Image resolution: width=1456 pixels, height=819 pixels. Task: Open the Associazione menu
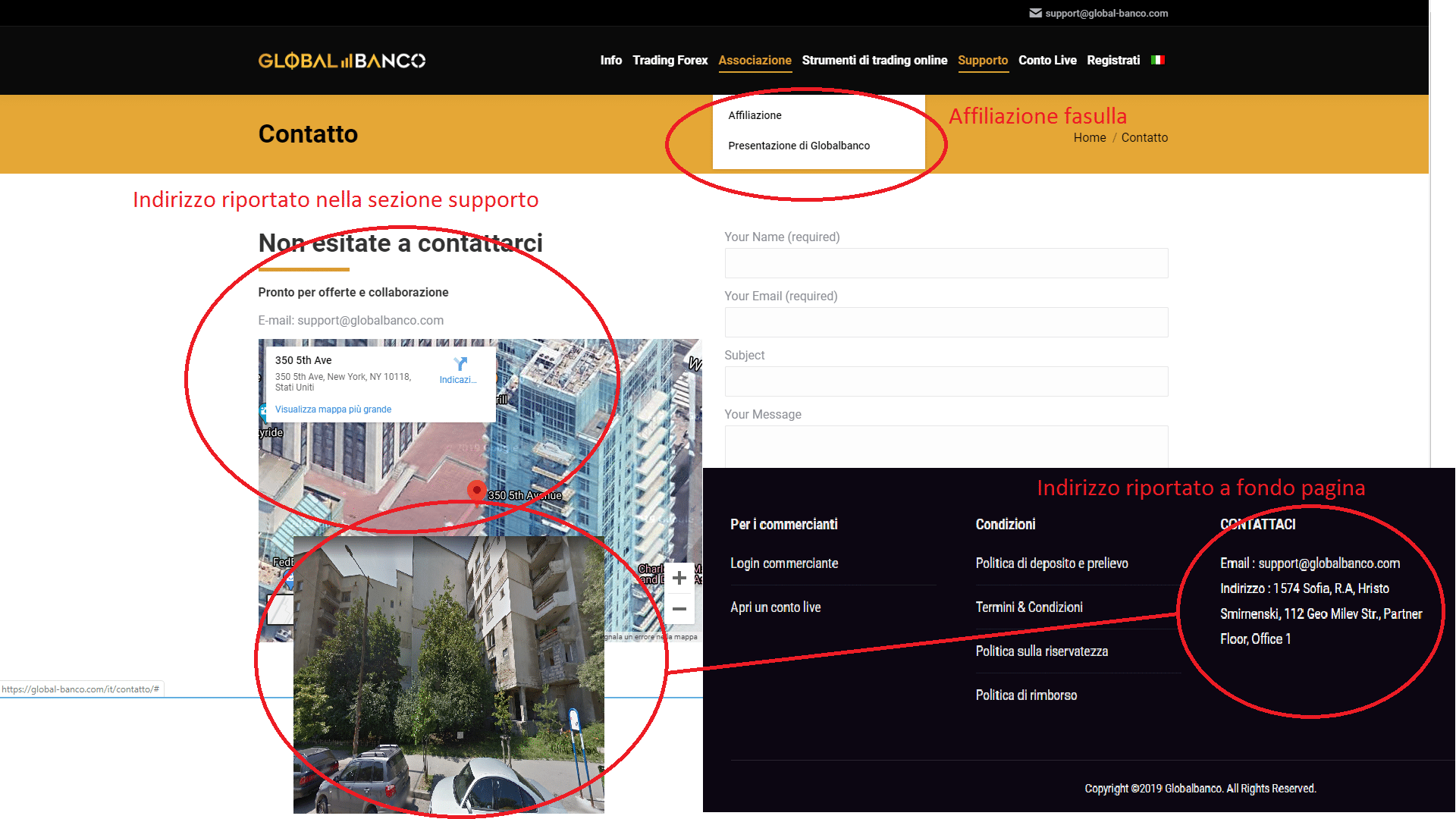(x=755, y=60)
